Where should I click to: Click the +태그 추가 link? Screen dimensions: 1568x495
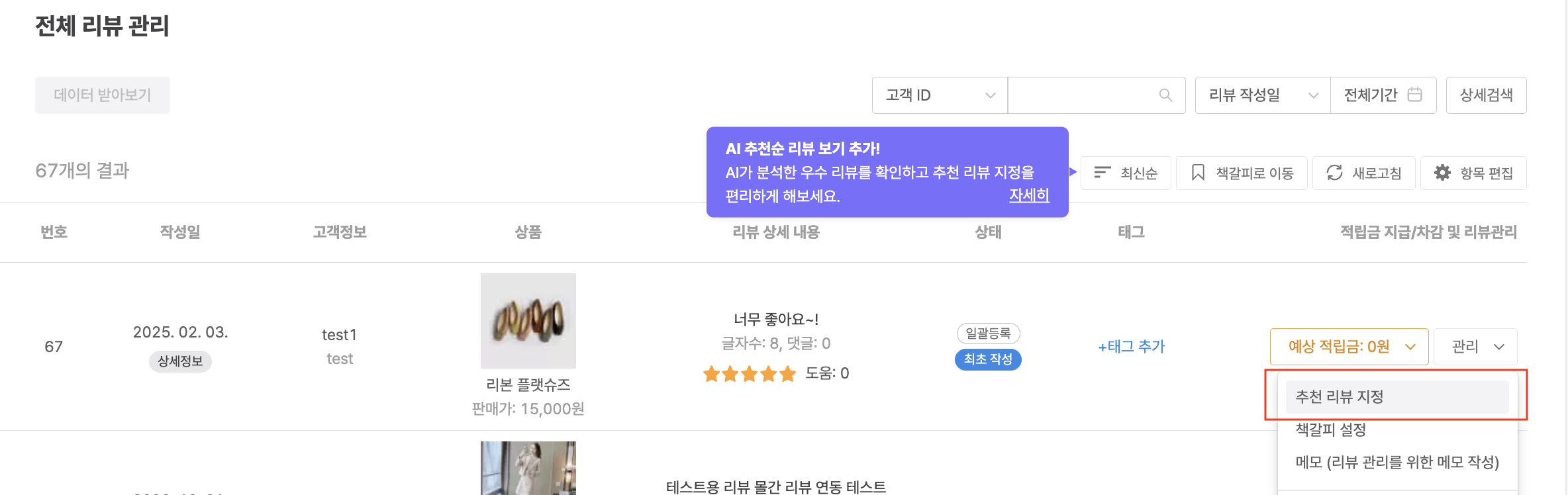[x=1131, y=347]
